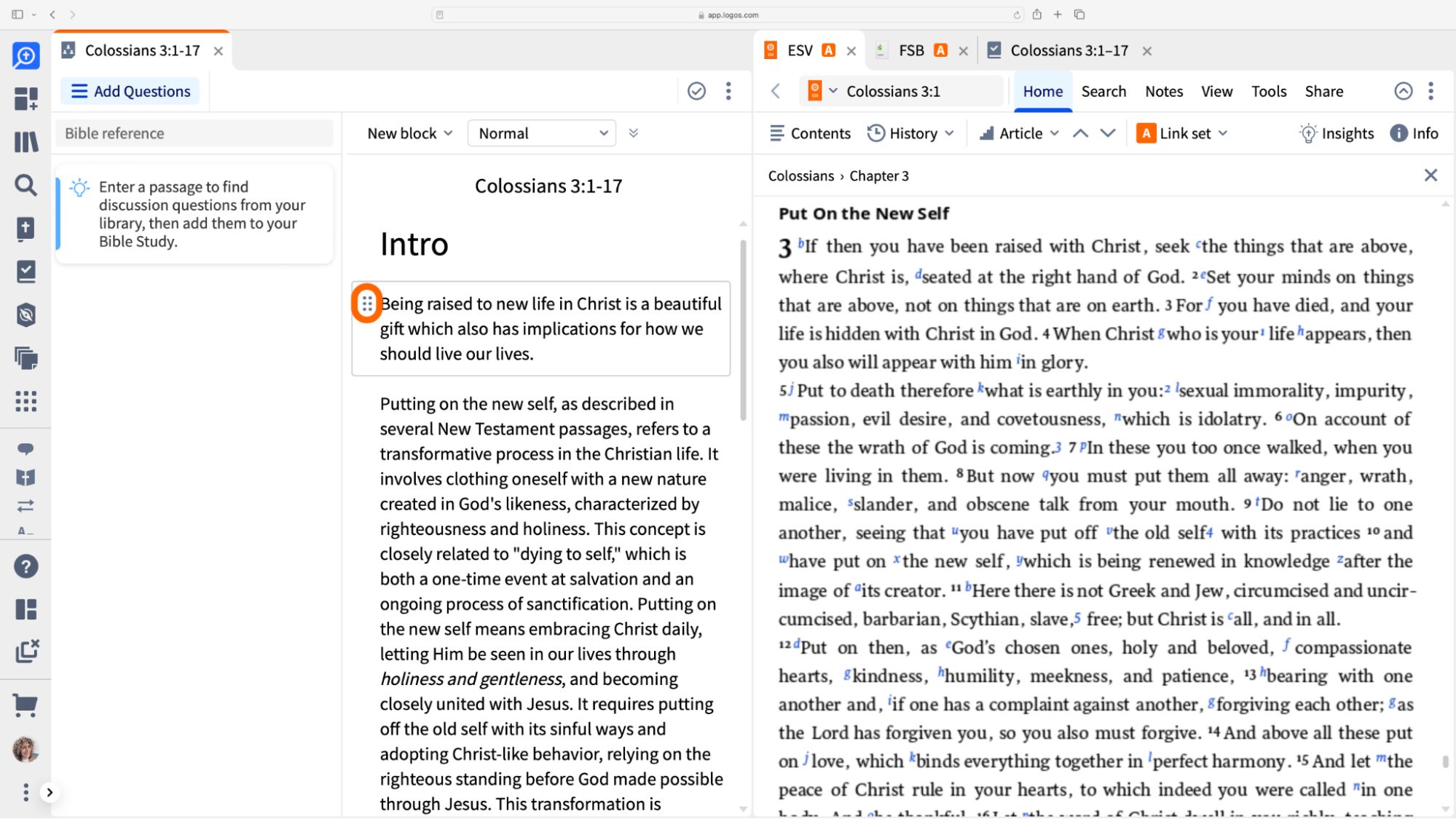
Task: Open the Share ribbon tab
Action: pyautogui.click(x=1323, y=91)
